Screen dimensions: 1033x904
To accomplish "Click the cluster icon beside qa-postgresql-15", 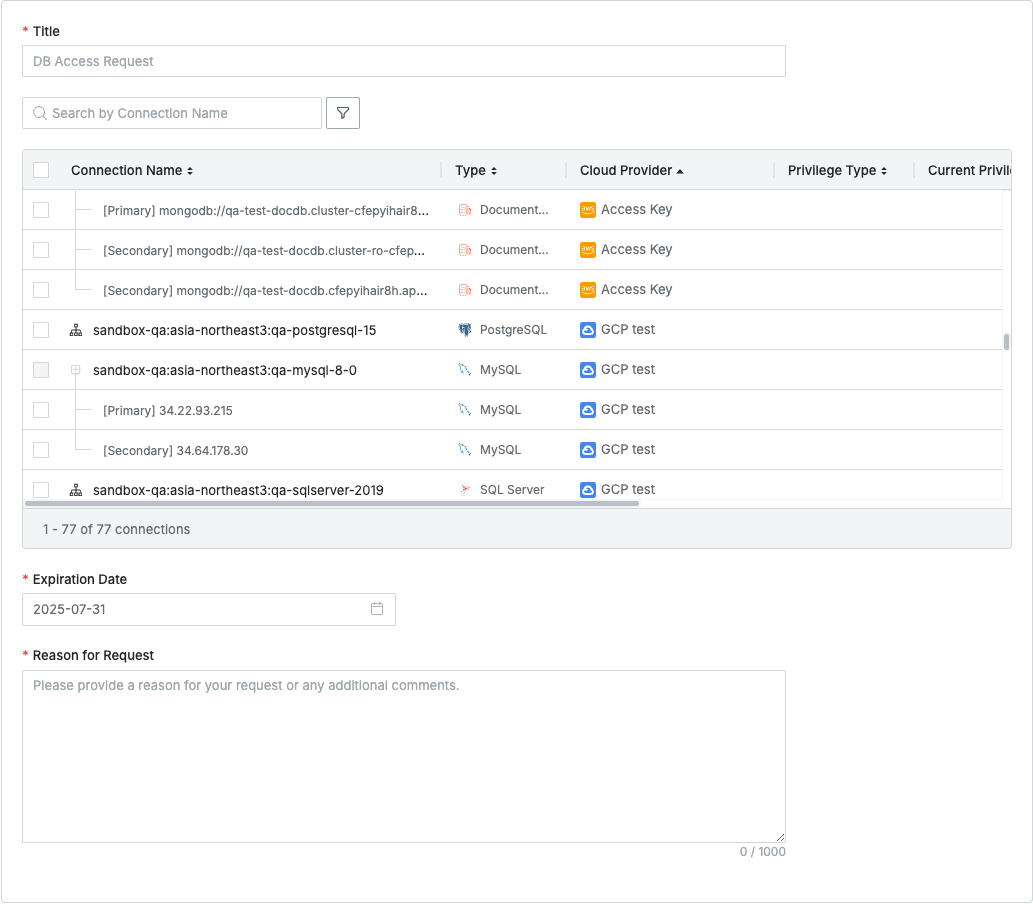I will click(76, 330).
